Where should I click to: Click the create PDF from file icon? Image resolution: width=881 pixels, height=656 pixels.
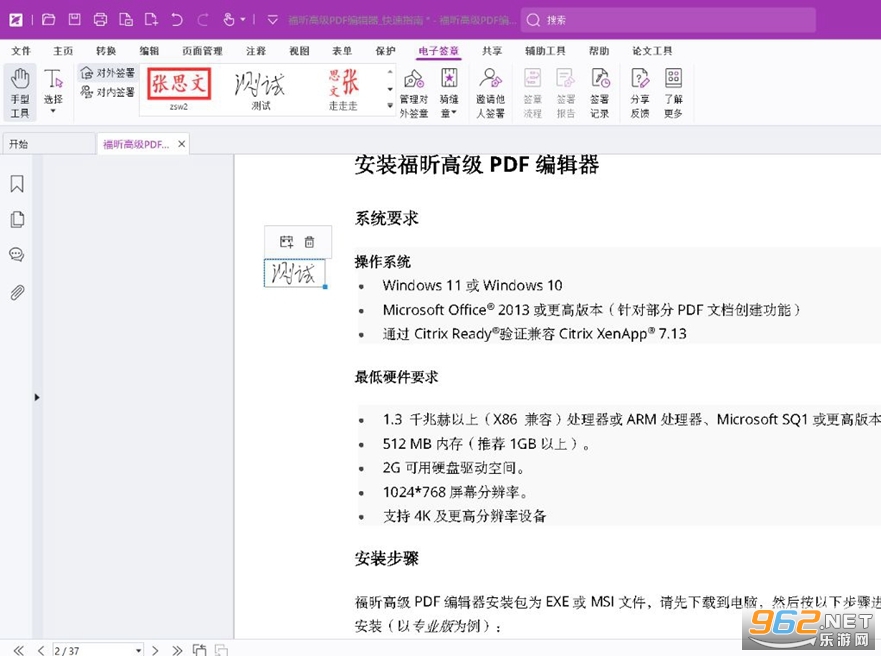pyautogui.click(x=126, y=20)
